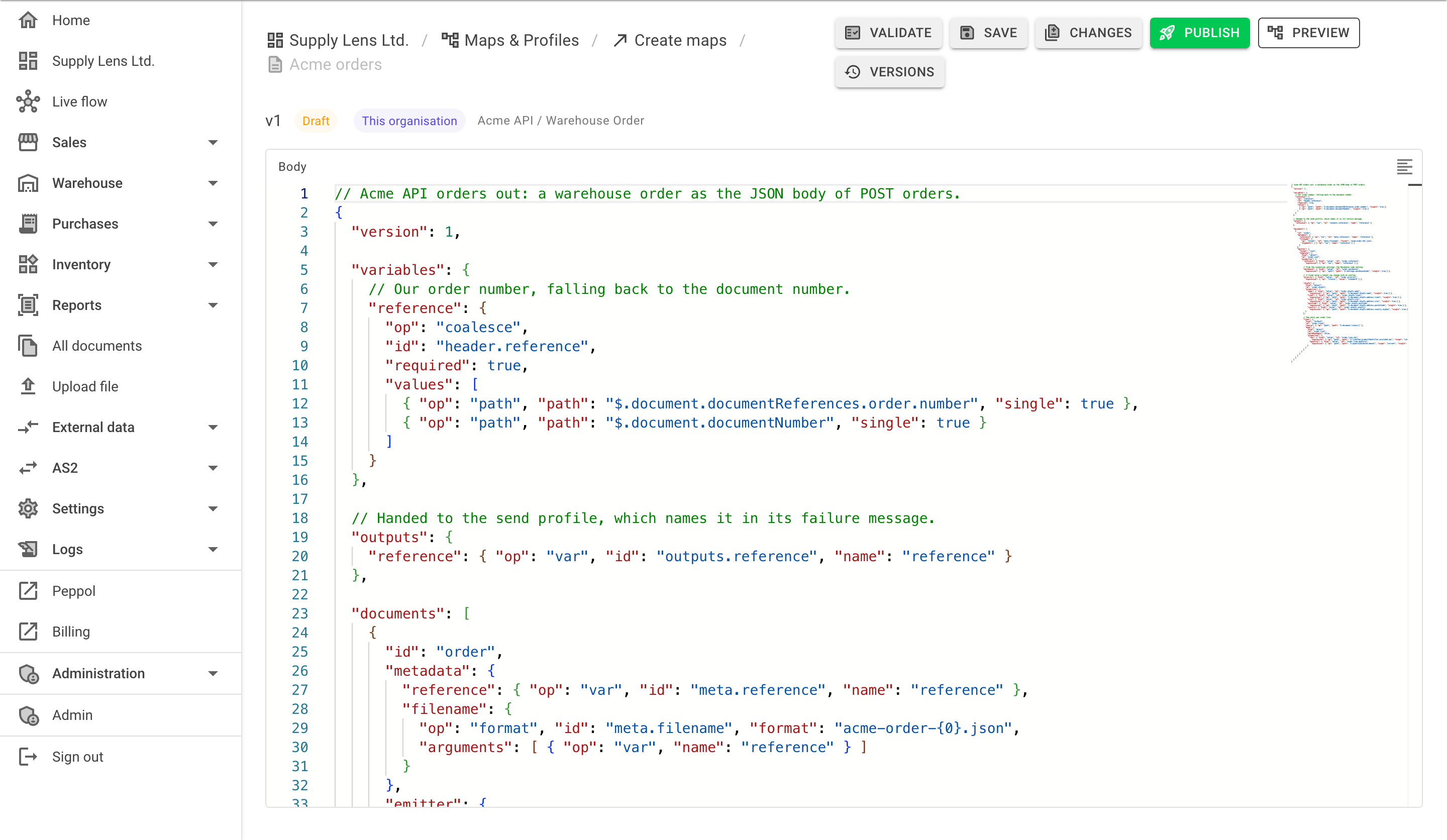Click the AS2 swap arrows icon
The image size is (1447, 840).
(28, 469)
